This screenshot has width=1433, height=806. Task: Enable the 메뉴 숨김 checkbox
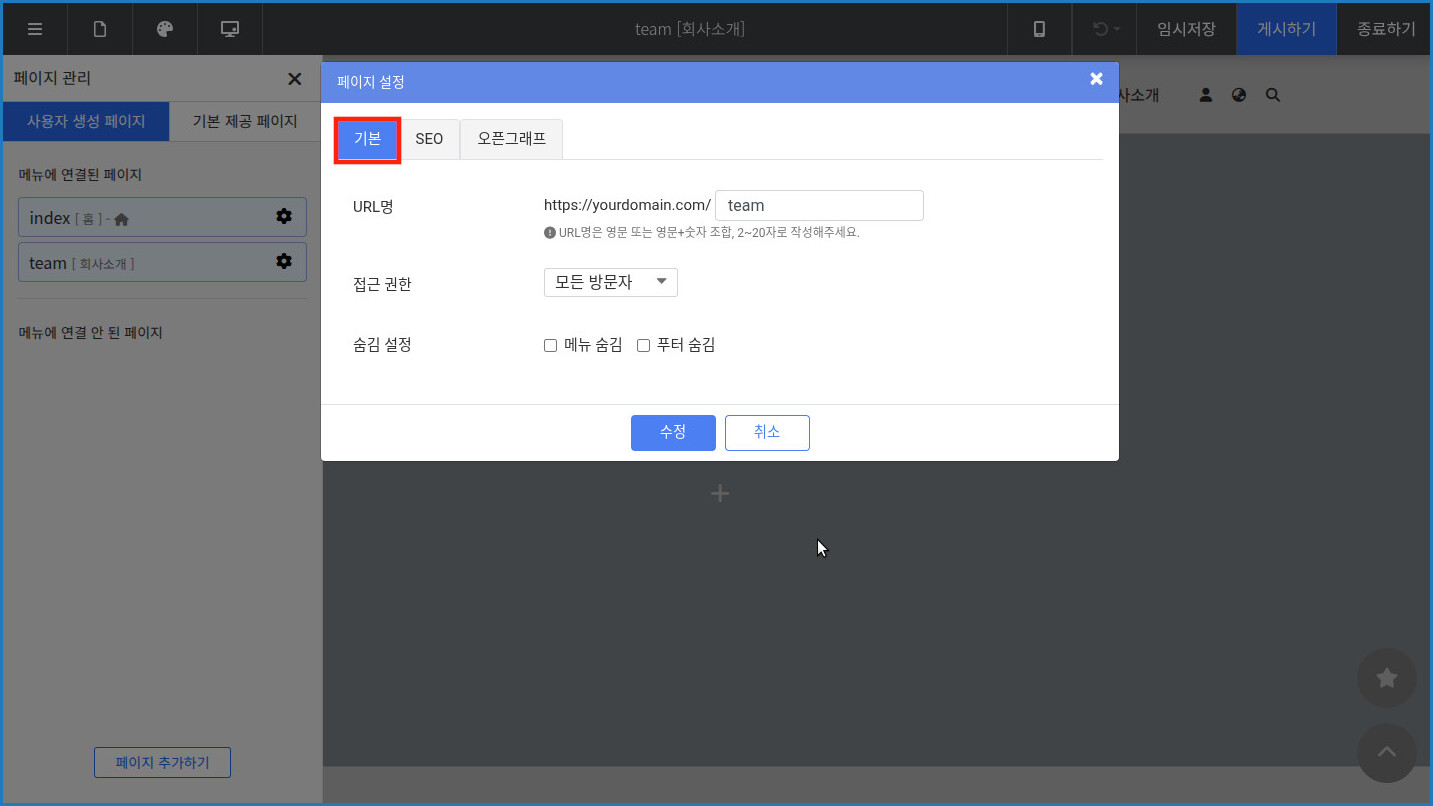[550, 346]
